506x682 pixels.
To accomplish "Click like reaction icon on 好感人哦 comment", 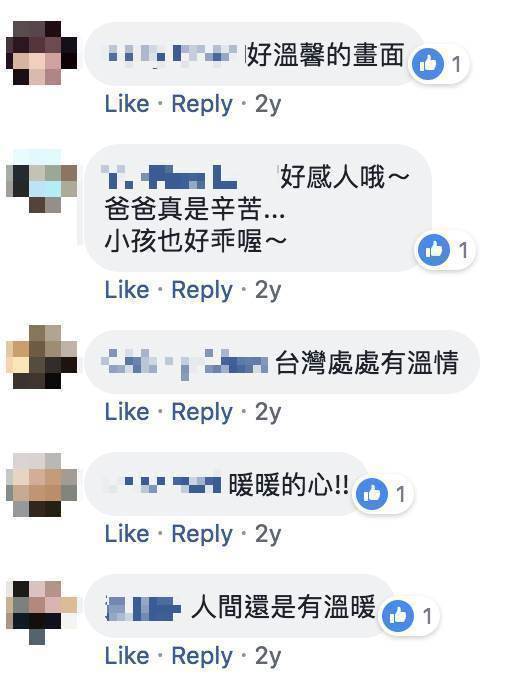I will (434, 250).
